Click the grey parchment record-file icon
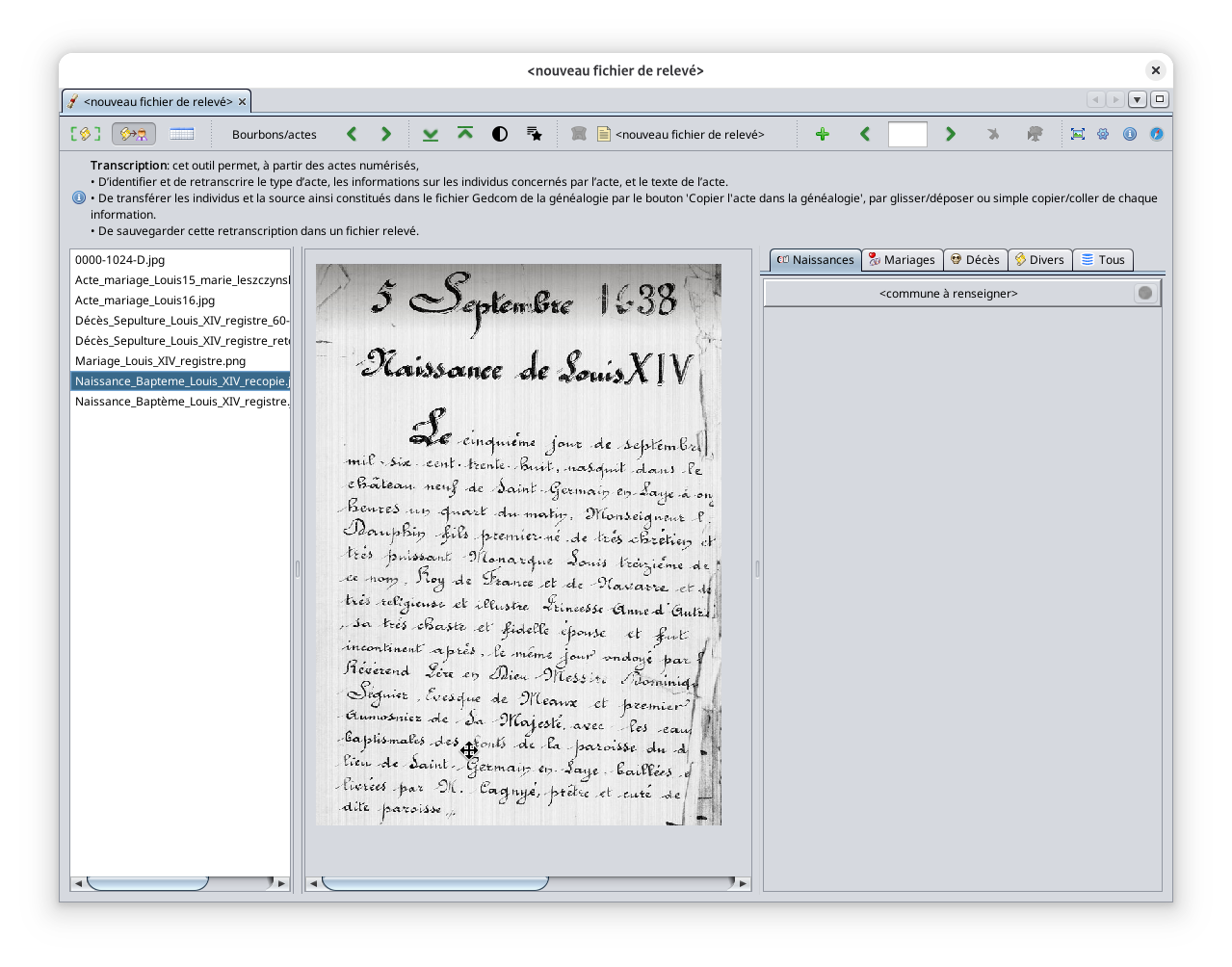This screenshot has height=967, width=1232. point(579,134)
